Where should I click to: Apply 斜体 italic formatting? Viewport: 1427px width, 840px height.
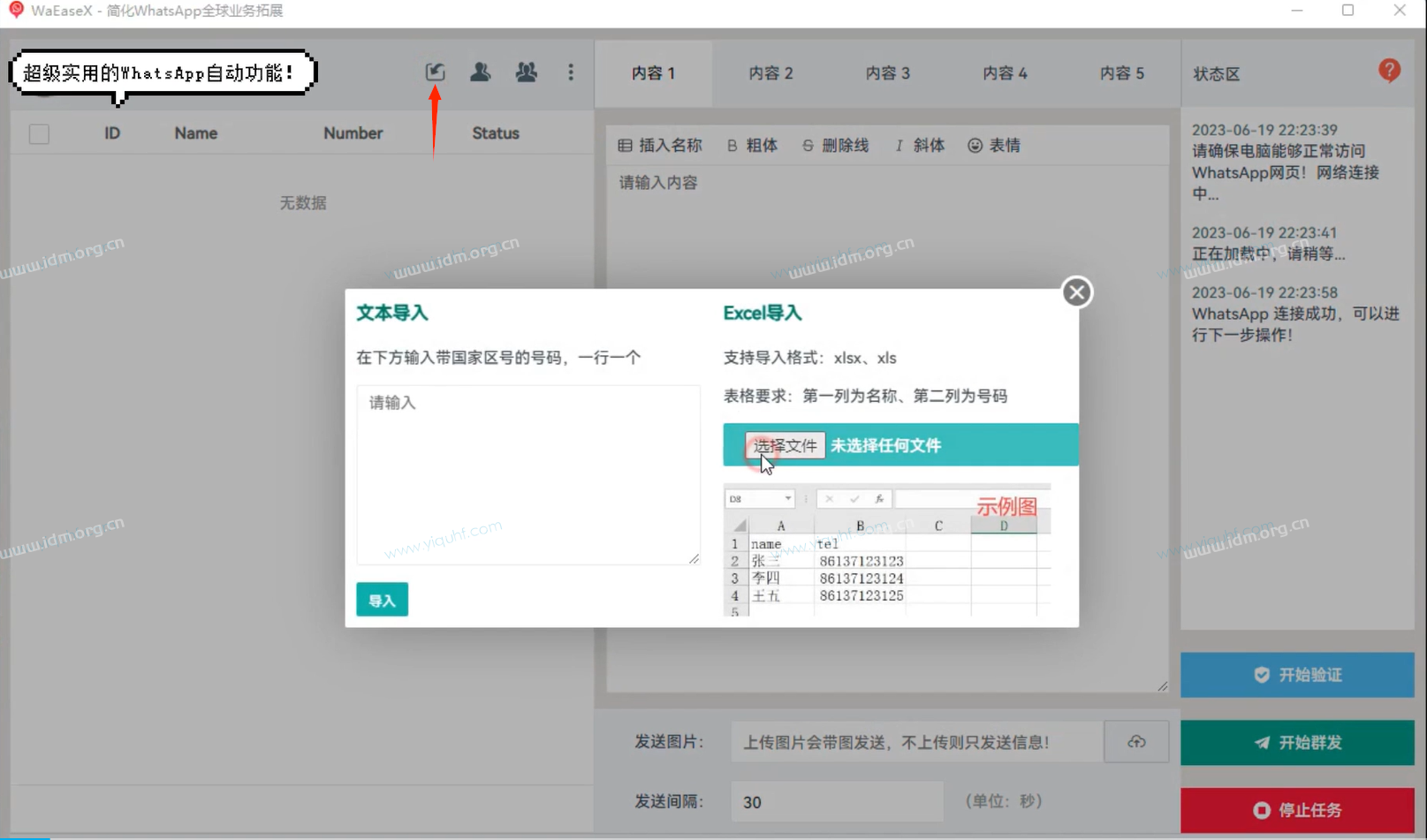pyautogui.click(x=919, y=146)
